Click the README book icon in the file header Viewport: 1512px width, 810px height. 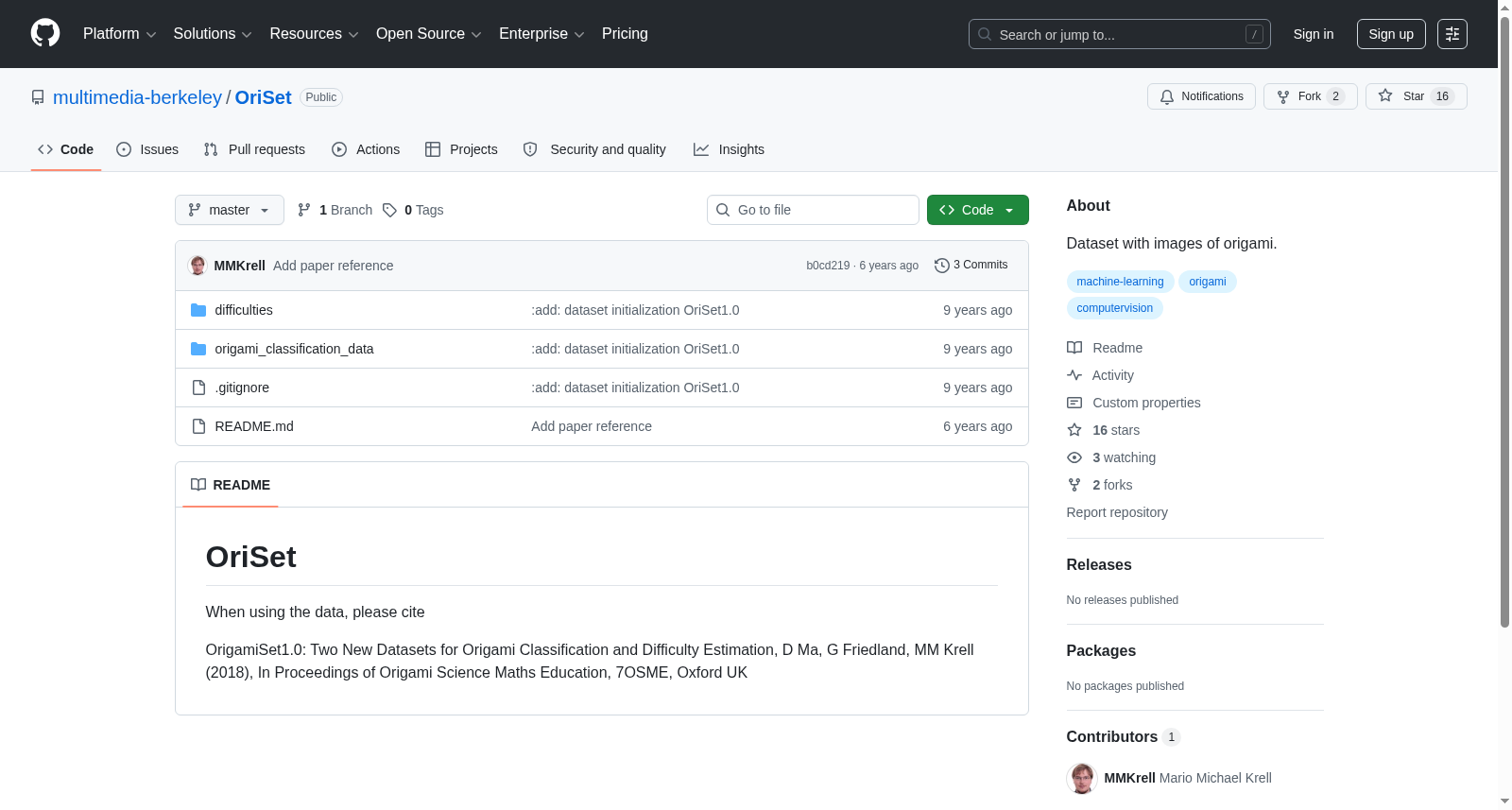[x=198, y=485]
